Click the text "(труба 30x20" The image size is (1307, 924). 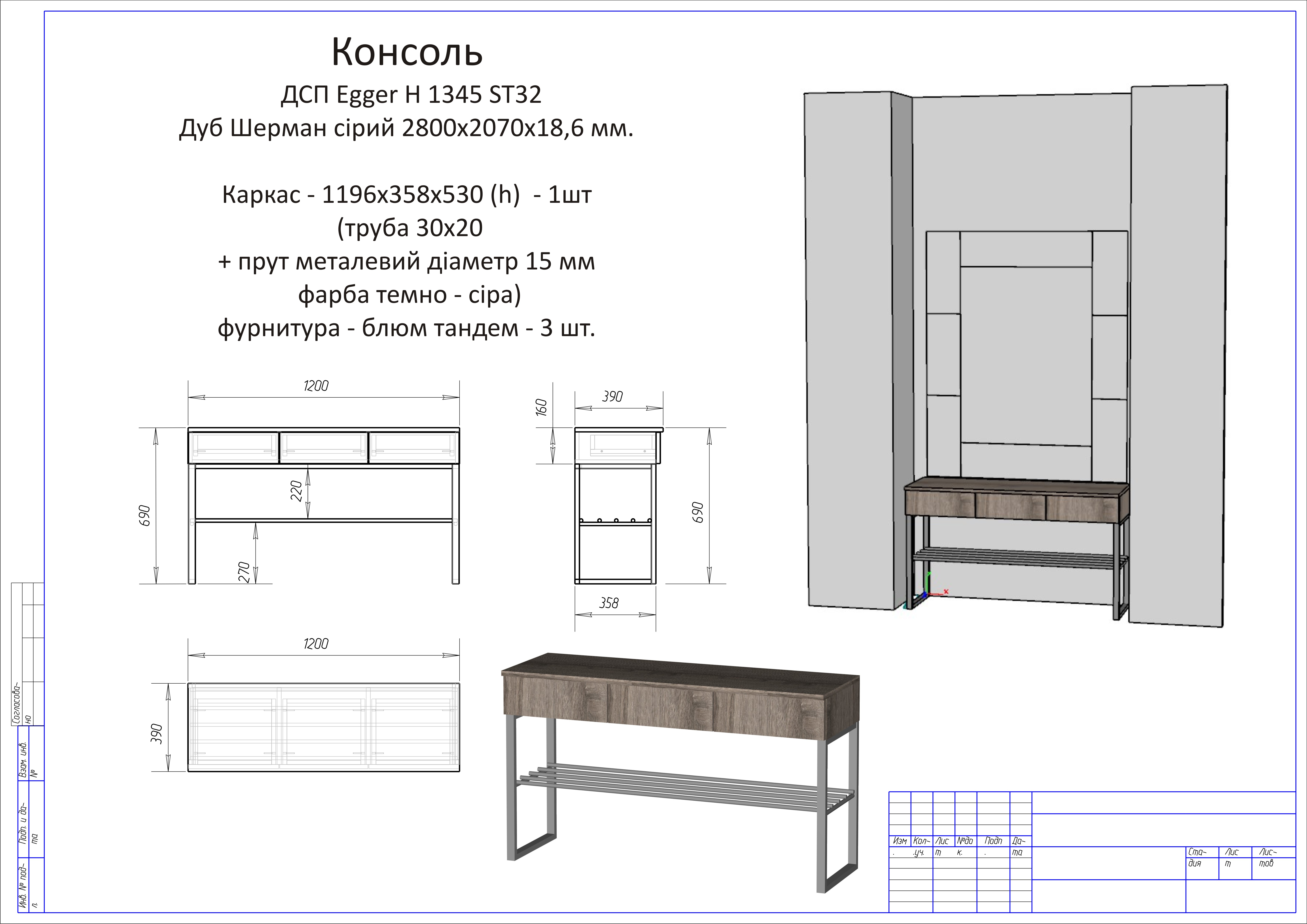(410, 228)
